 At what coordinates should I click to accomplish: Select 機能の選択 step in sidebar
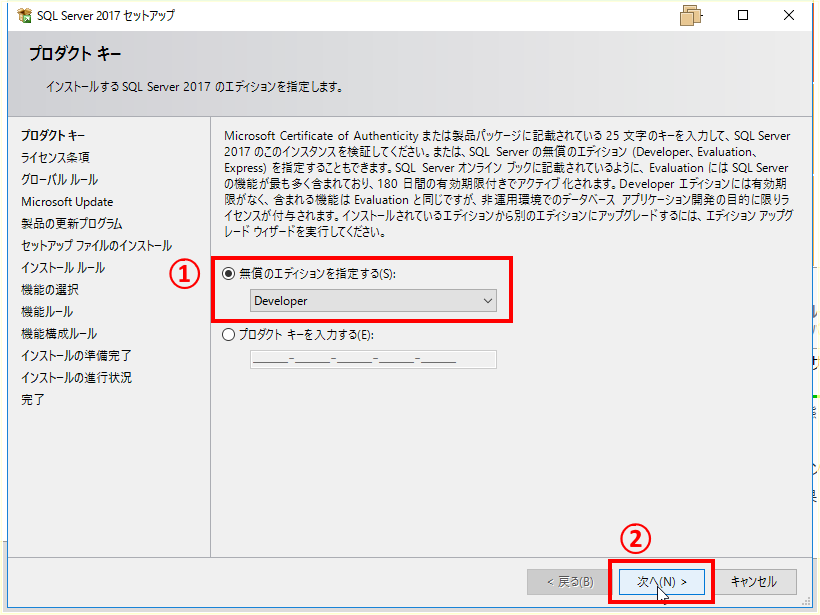[50, 290]
